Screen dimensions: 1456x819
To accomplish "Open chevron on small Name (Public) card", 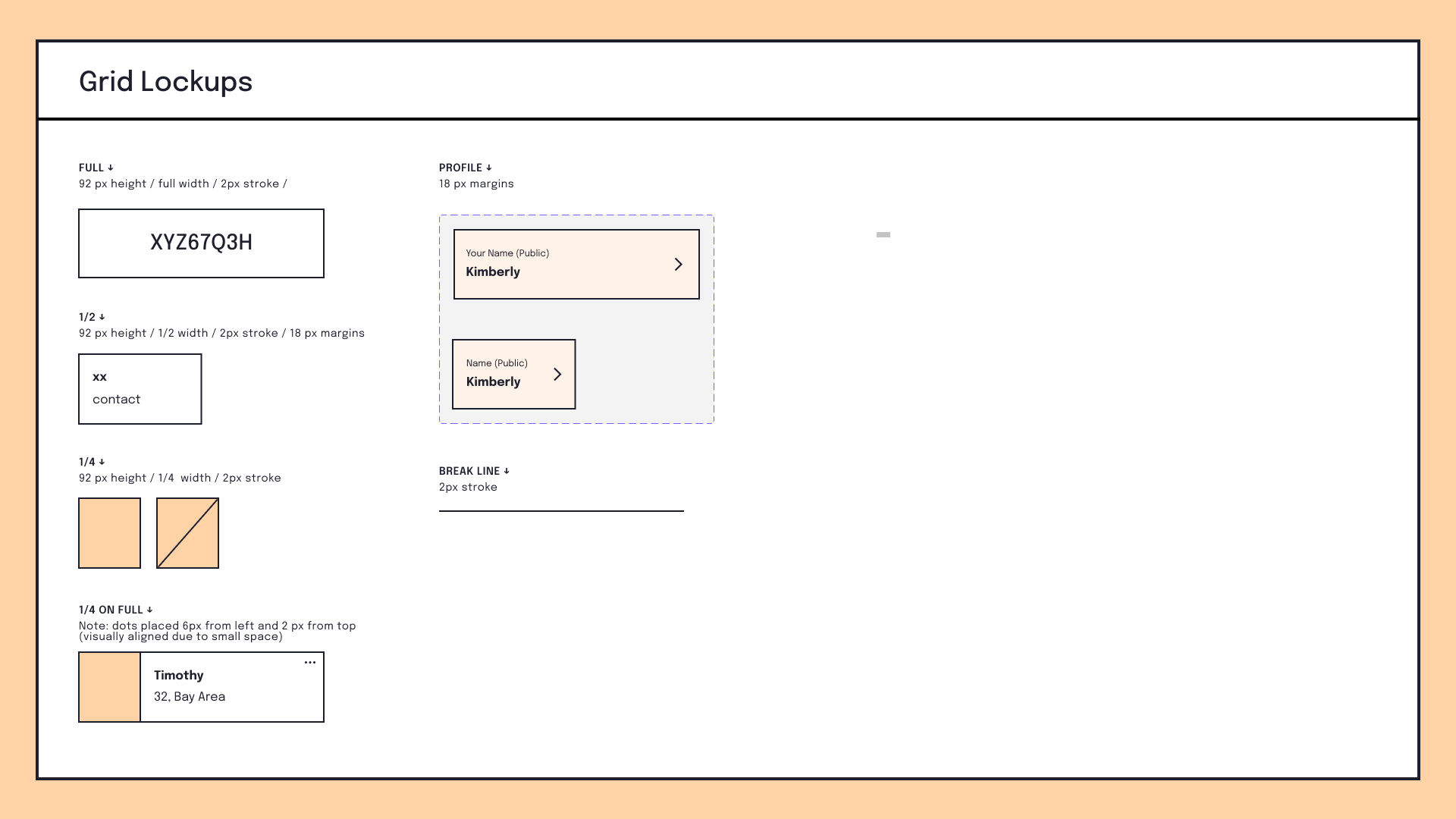I will pos(557,374).
